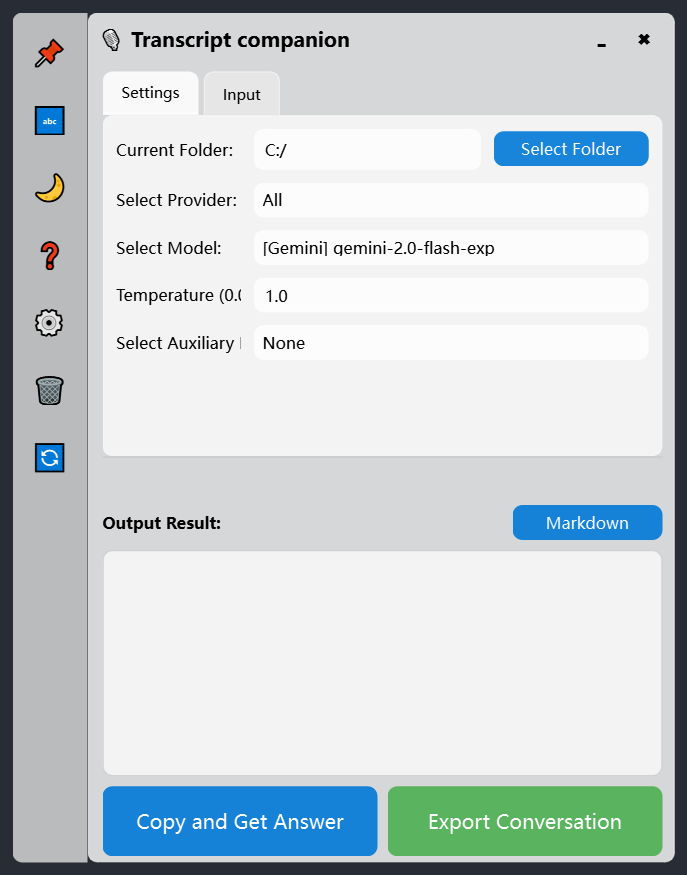The height and width of the screenshot is (875, 687).
Task: Select the blue abc text icon
Action: pyautogui.click(x=49, y=120)
